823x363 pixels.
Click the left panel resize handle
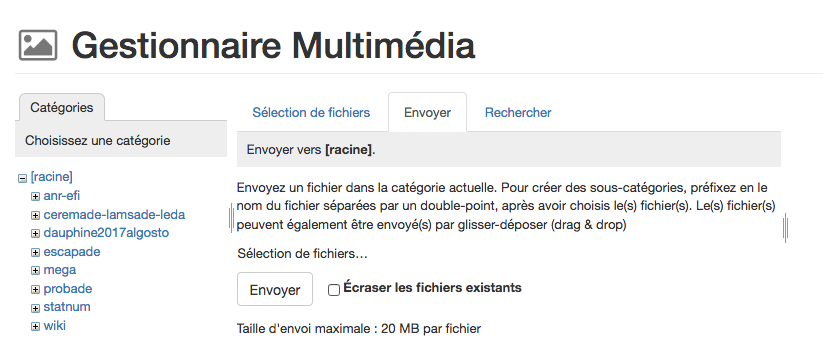coord(231,219)
